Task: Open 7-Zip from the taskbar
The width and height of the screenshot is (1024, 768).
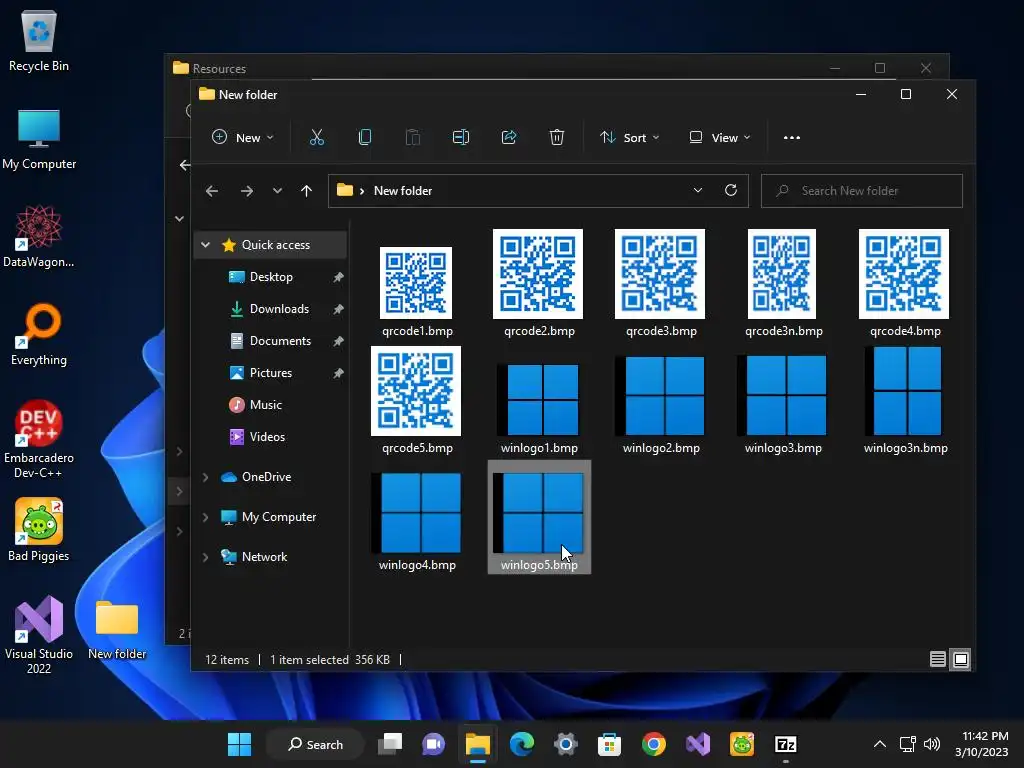Action: pos(786,744)
